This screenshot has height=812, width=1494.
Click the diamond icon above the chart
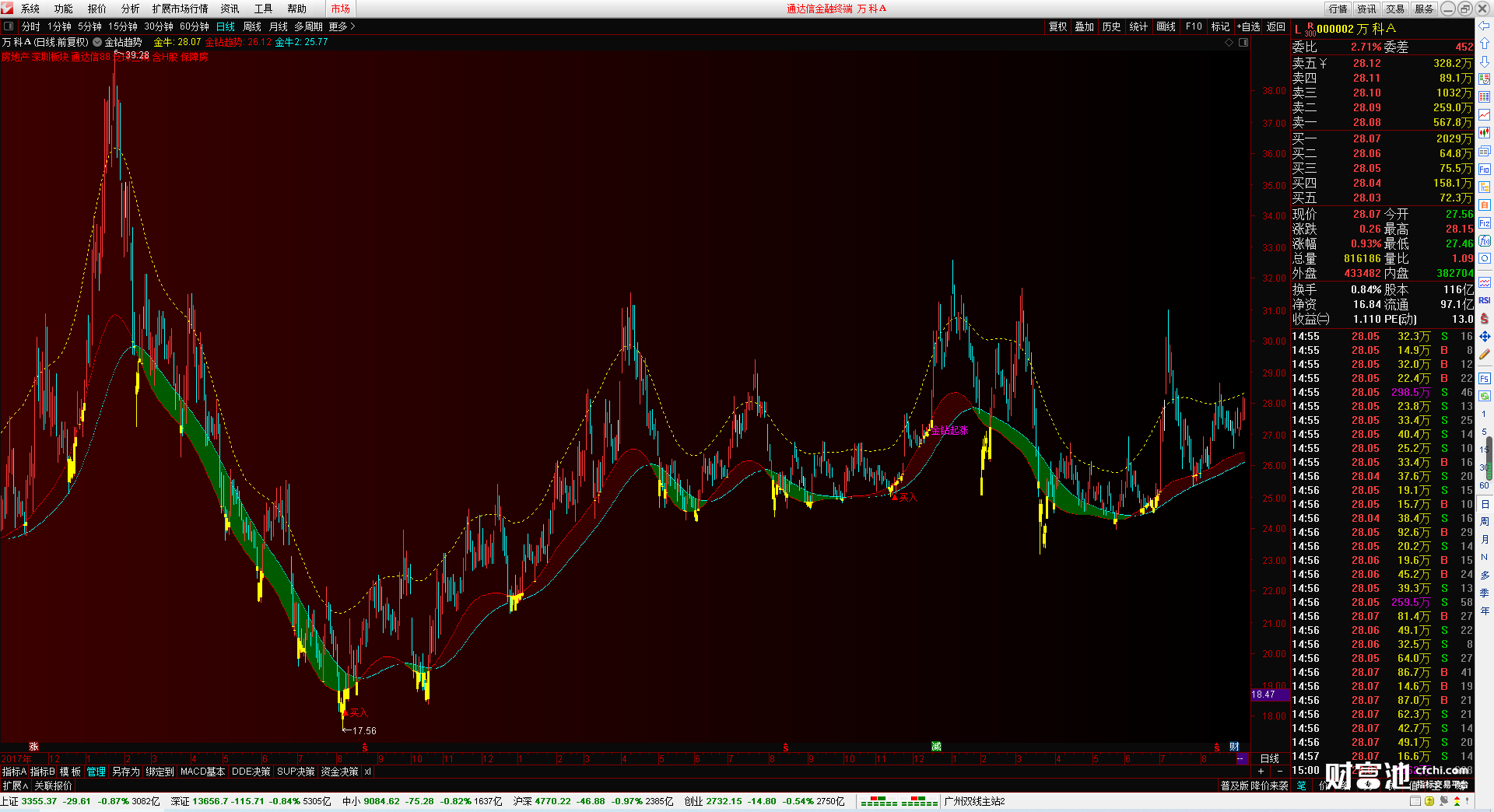[x=1229, y=42]
